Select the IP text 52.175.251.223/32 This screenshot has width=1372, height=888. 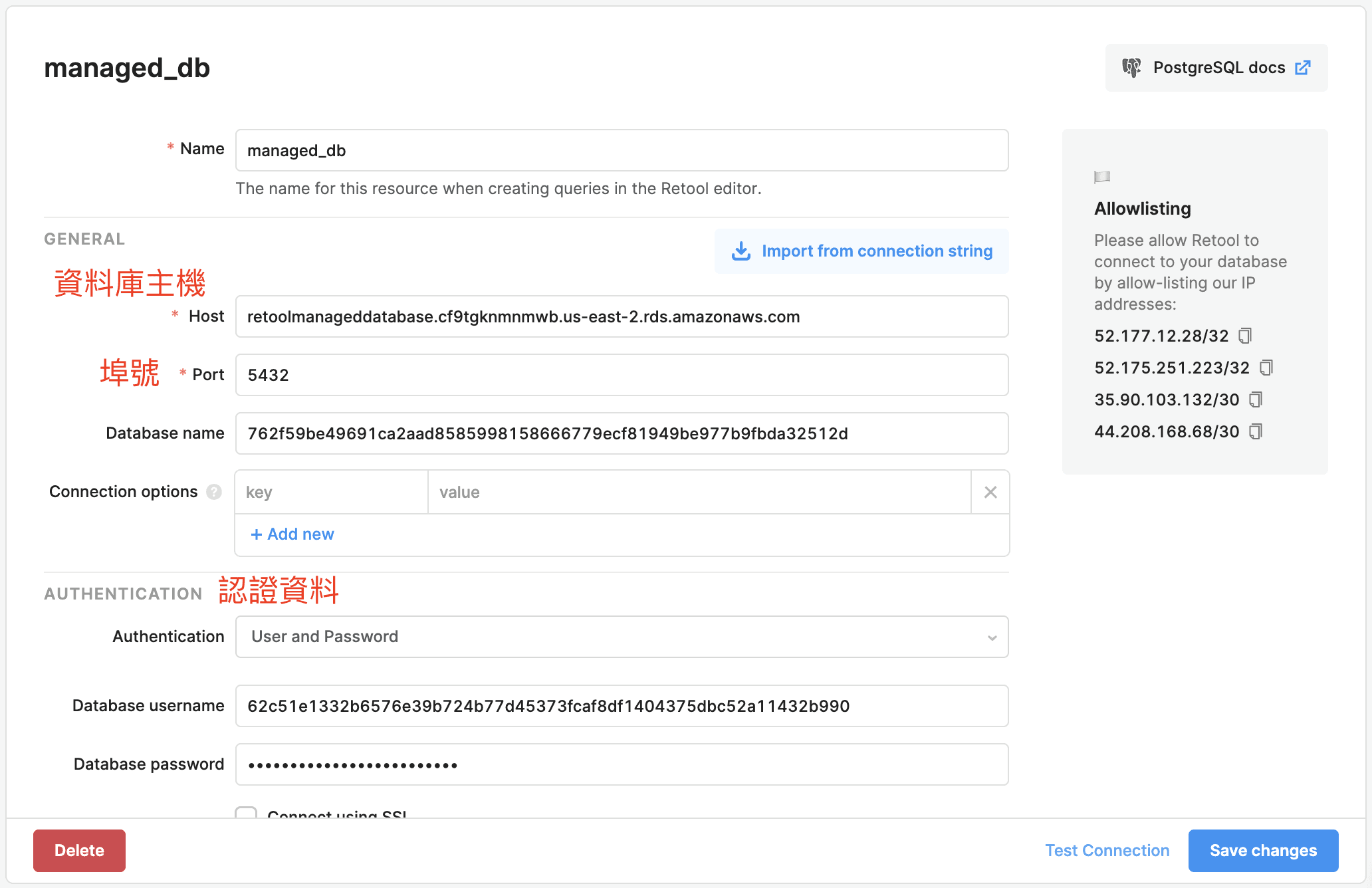[x=1173, y=368]
